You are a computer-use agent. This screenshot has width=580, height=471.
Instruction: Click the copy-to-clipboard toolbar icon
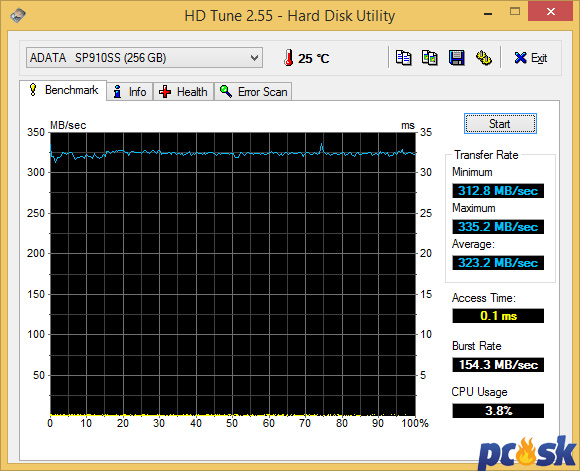coord(403,58)
